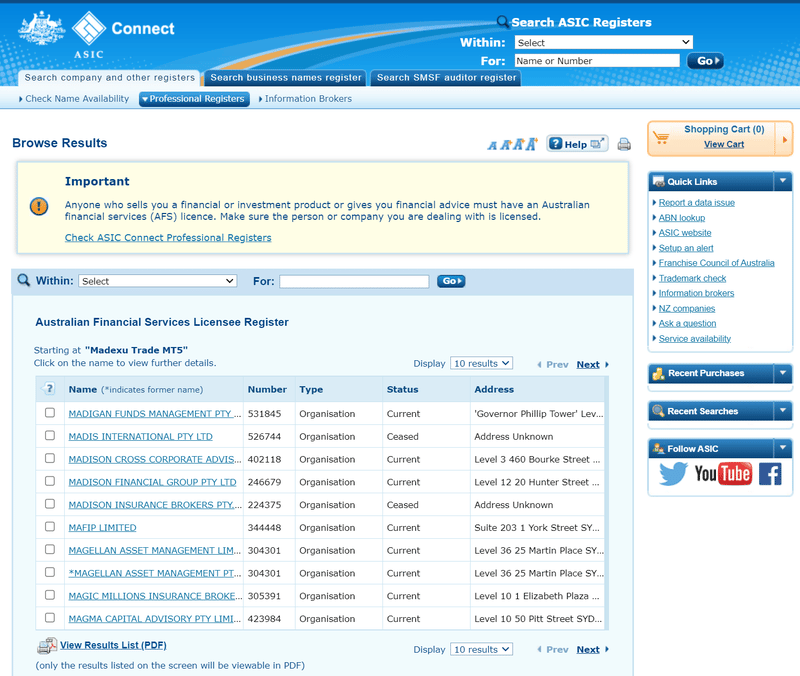The height and width of the screenshot is (676, 800).
Task: Tick checkbox for MADISON CROSS CORPORATE ADVIS
Action: click(x=49, y=458)
